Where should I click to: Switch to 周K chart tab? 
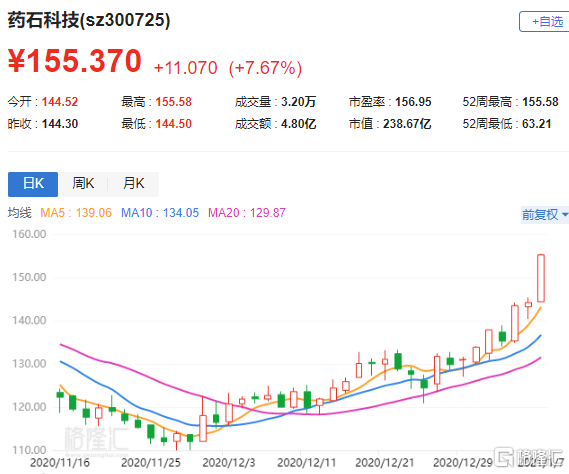pyautogui.click(x=83, y=184)
